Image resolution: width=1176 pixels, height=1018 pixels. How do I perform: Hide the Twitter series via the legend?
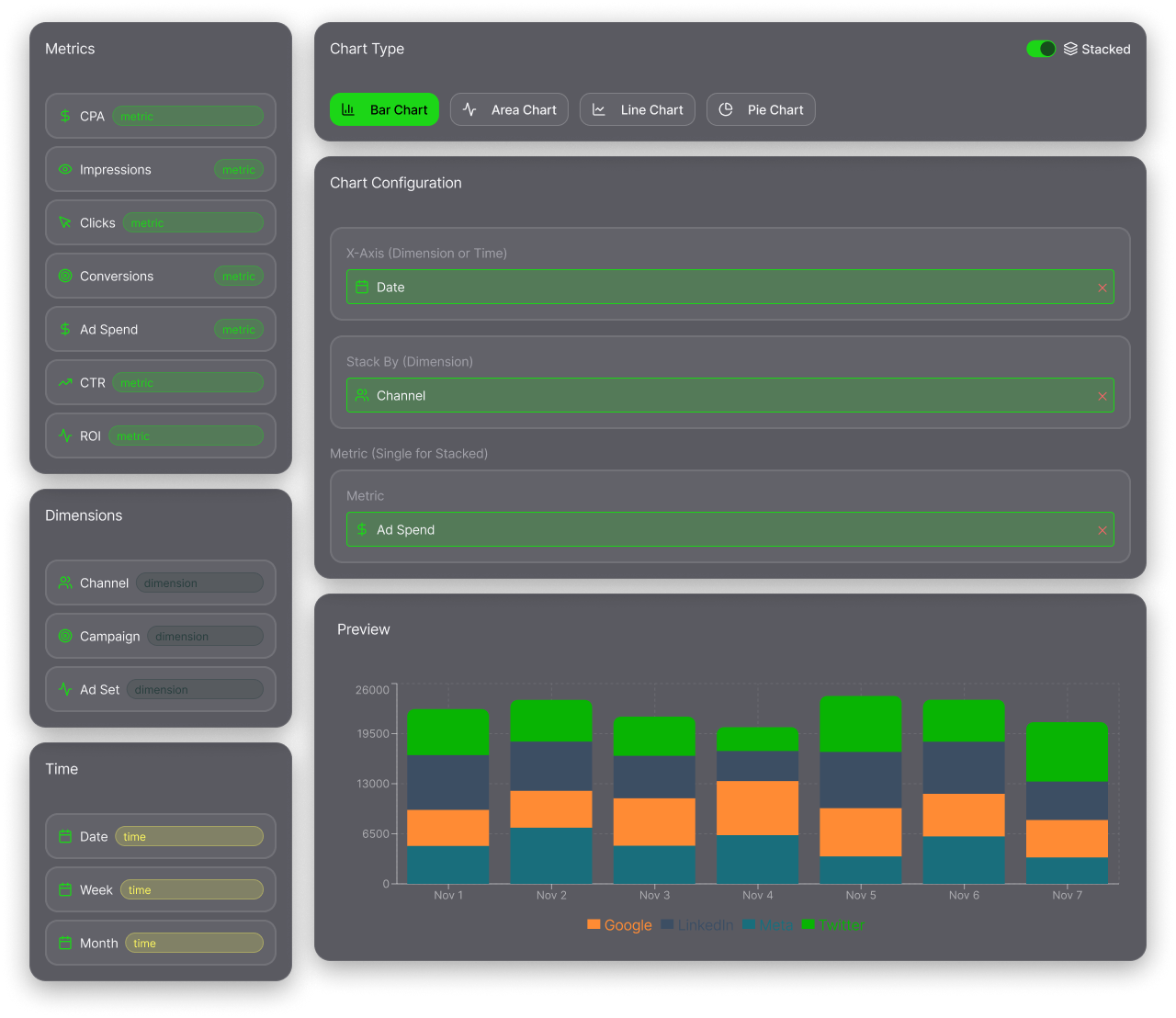832,925
